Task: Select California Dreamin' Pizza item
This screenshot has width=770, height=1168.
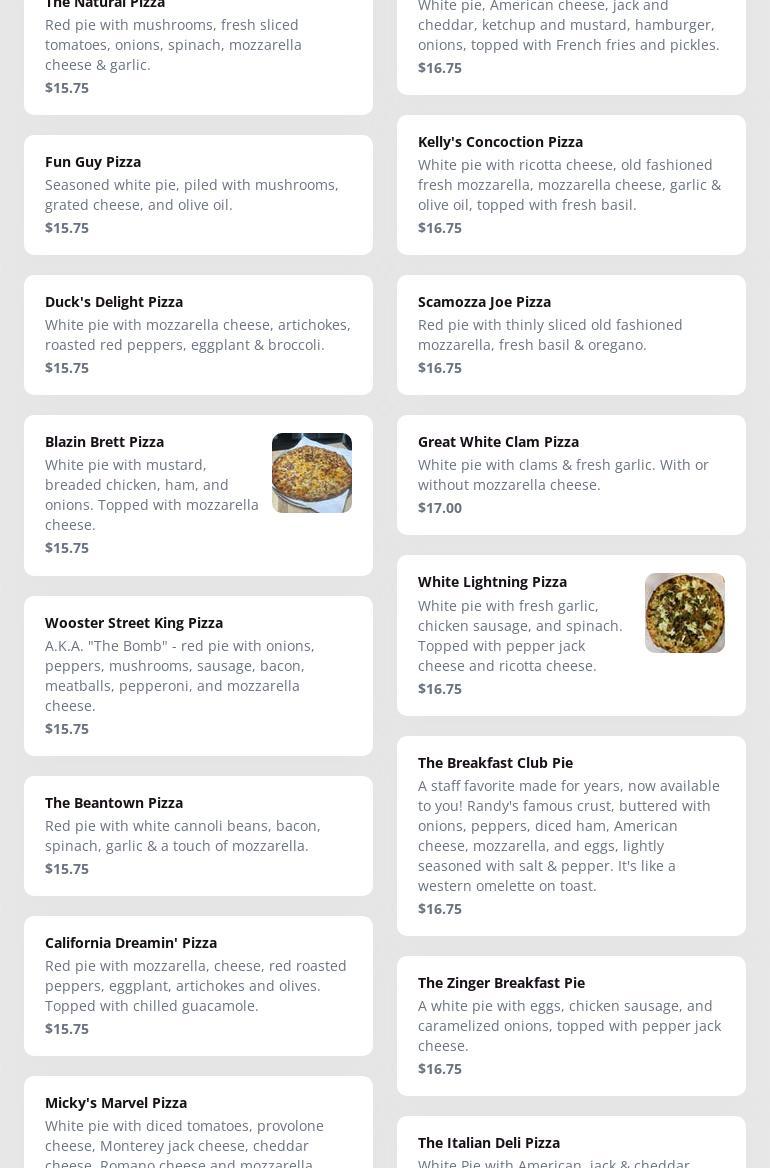Action: pos(198,986)
